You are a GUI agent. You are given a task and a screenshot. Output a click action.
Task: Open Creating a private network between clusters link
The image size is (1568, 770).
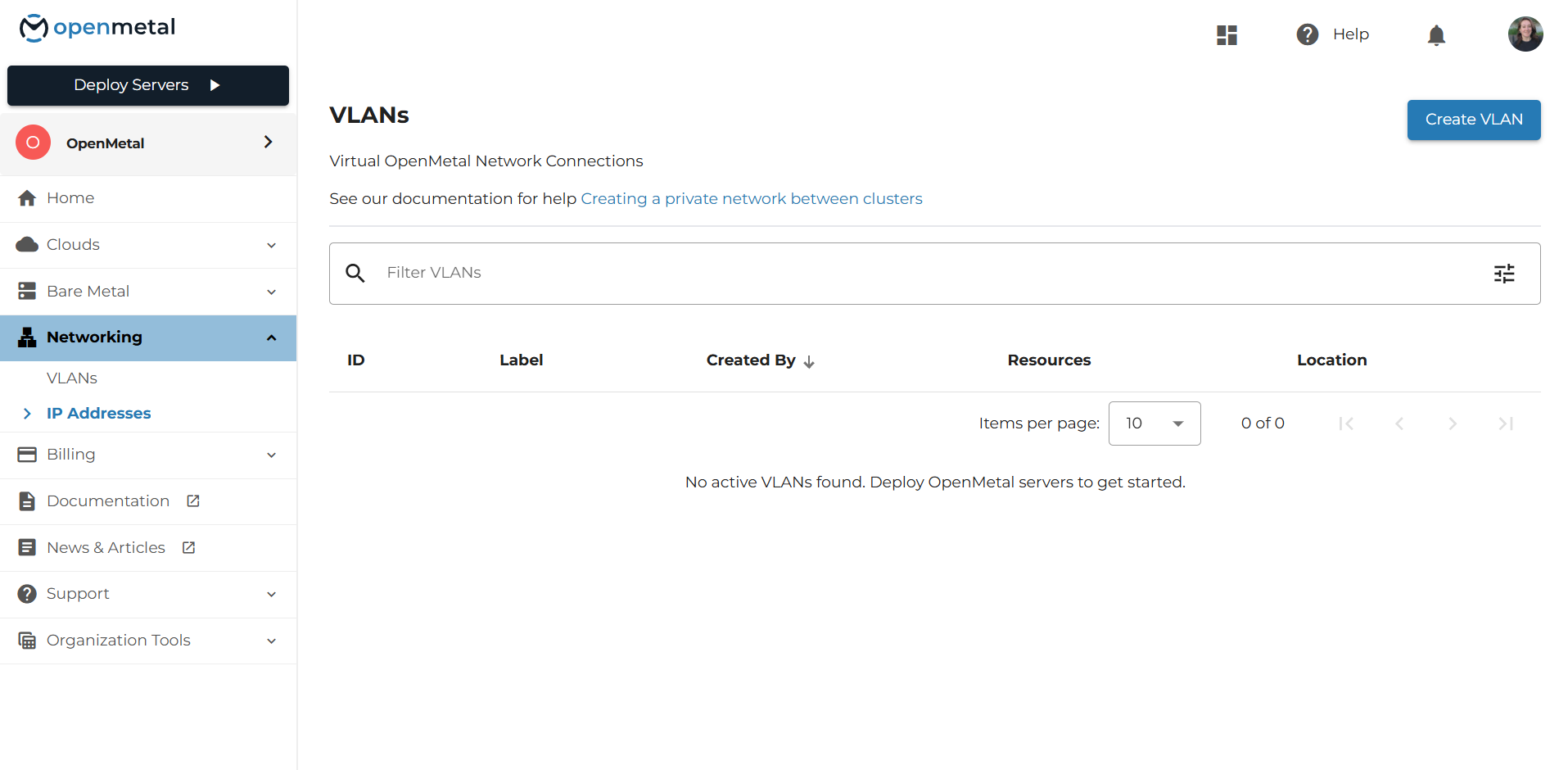coord(752,199)
